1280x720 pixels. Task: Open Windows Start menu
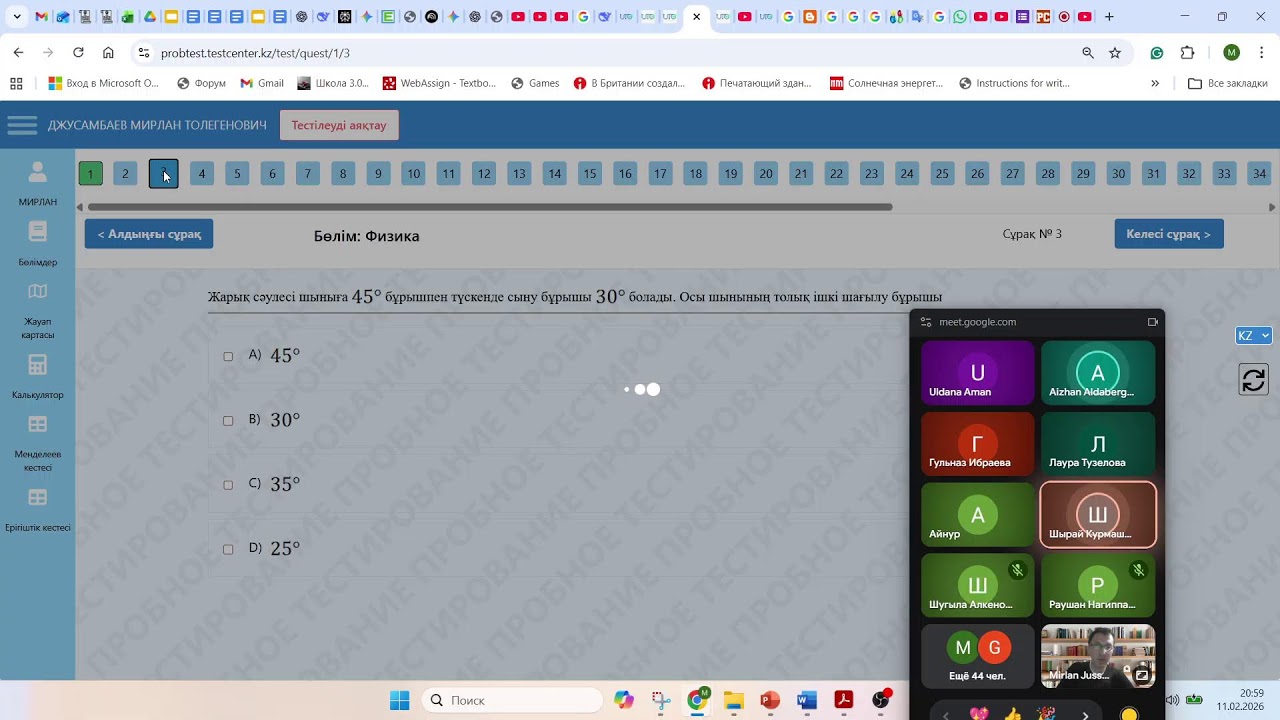tap(399, 700)
